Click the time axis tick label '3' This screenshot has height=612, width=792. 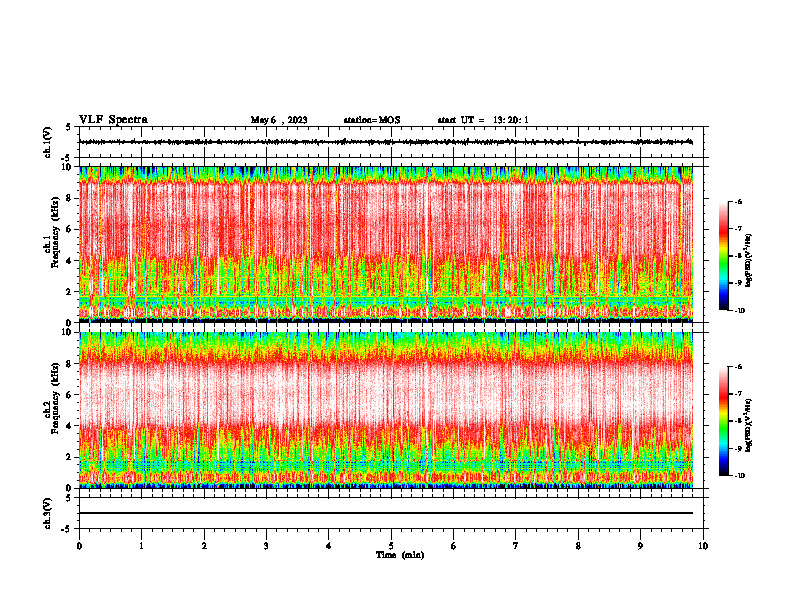tap(266, 546)
